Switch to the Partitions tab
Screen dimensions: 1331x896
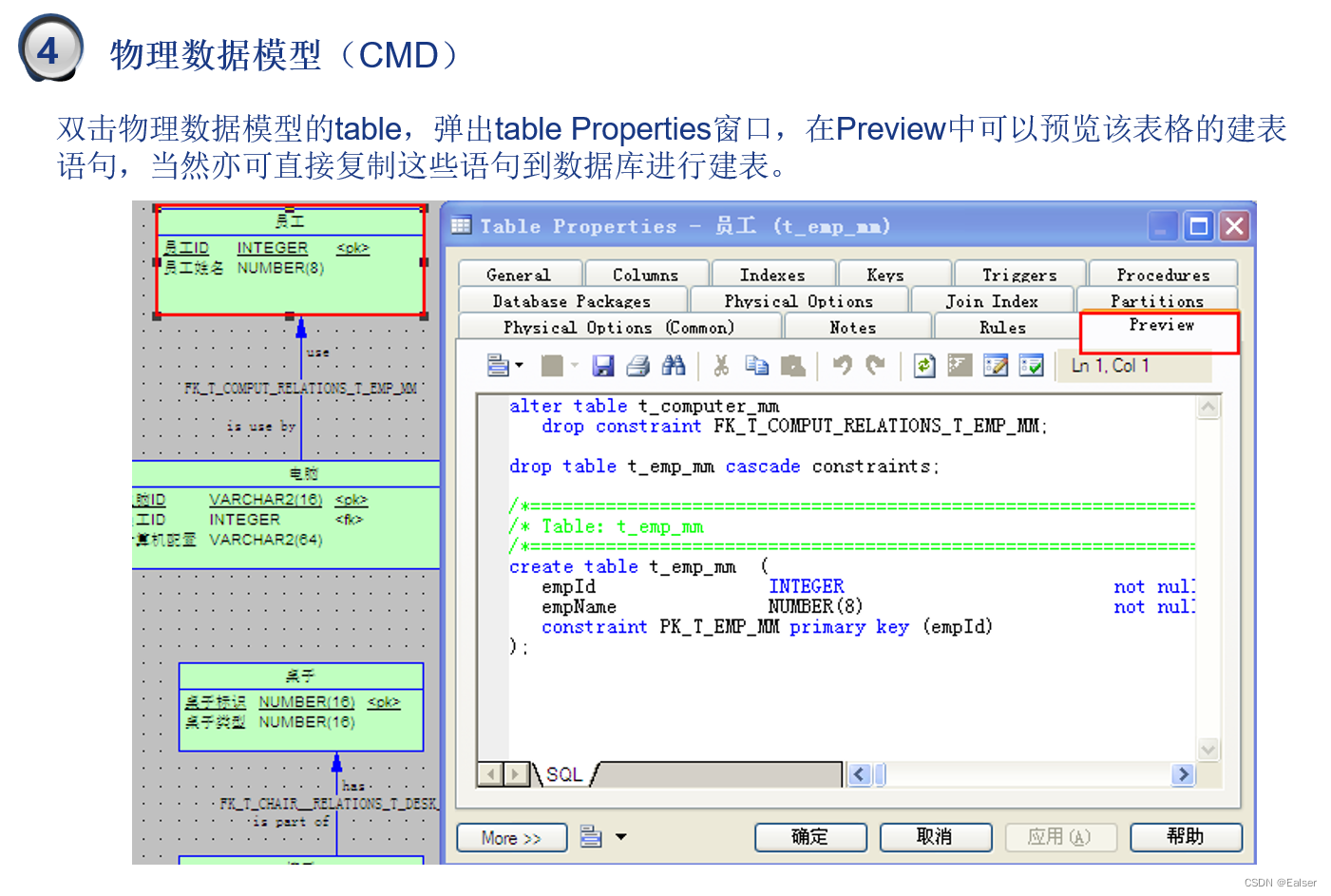1157,301
